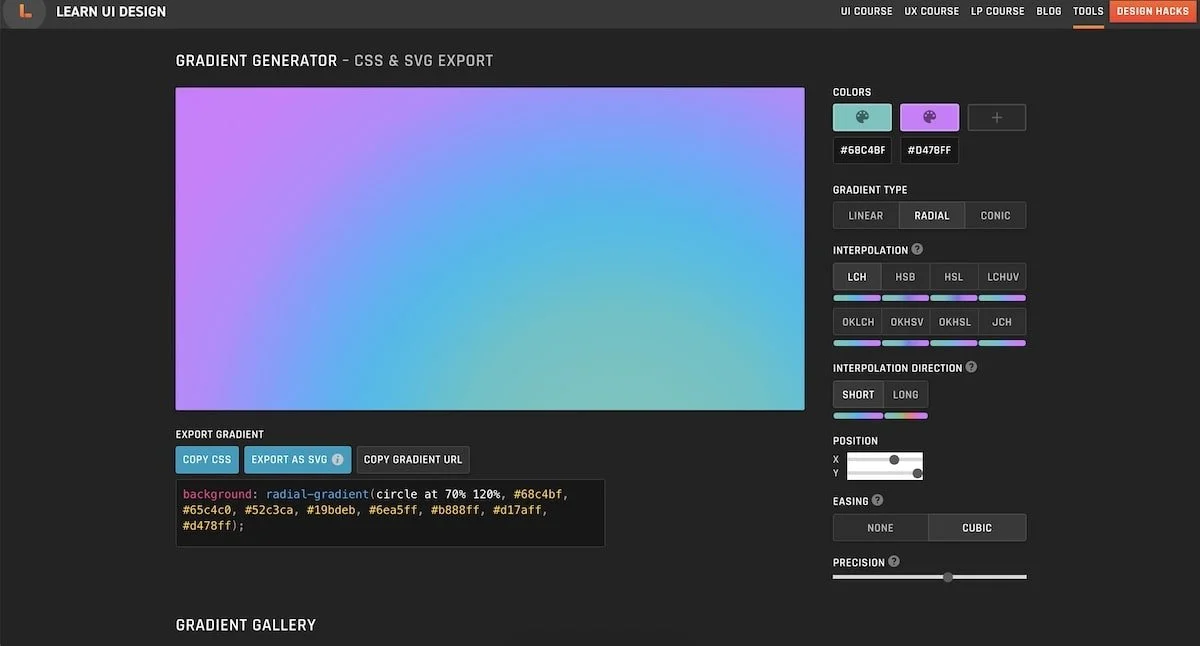
Task: Click the Precision help question icon
Action: pos(894,561)
